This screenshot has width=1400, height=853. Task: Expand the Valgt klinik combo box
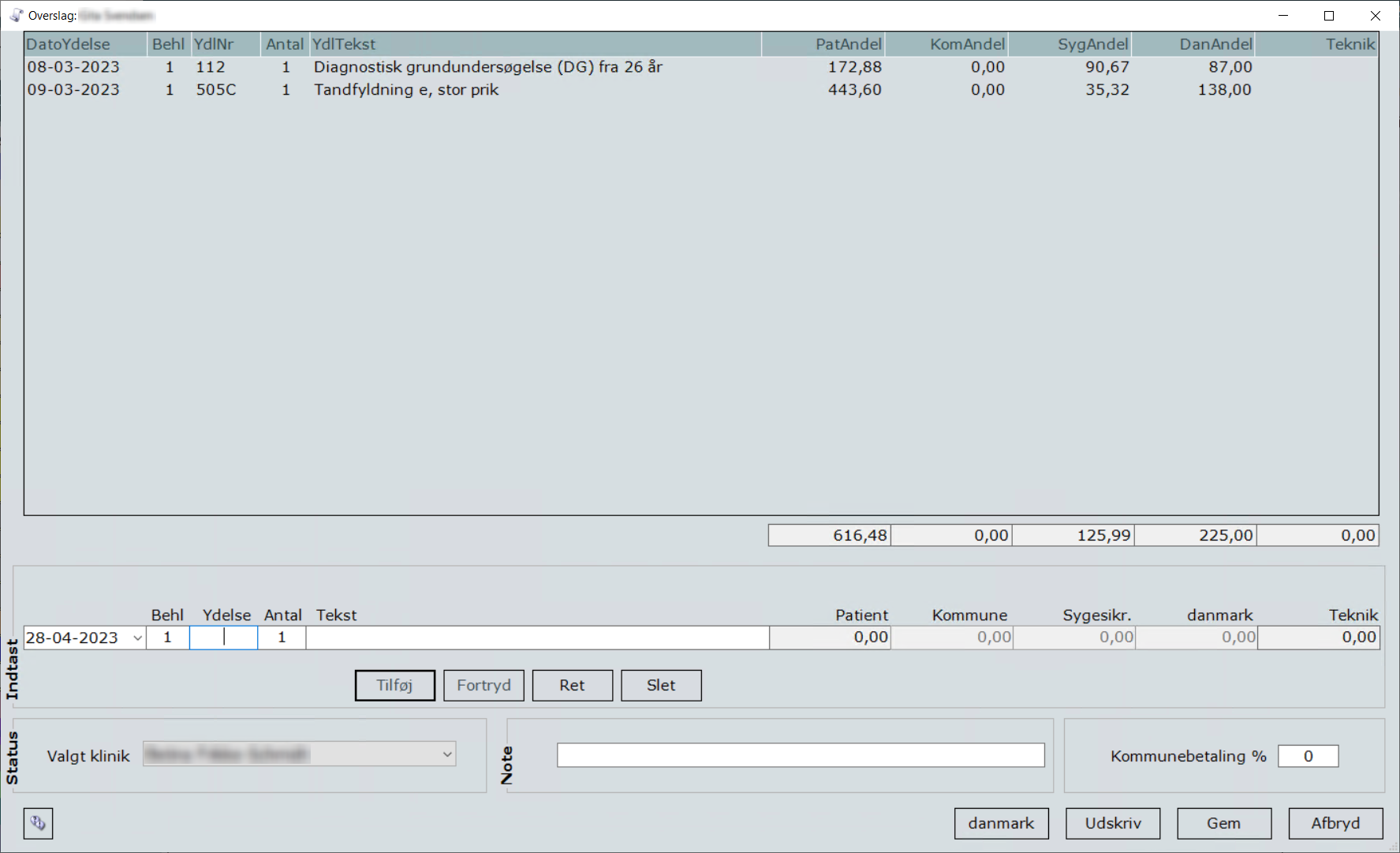(x=447, y=754)
